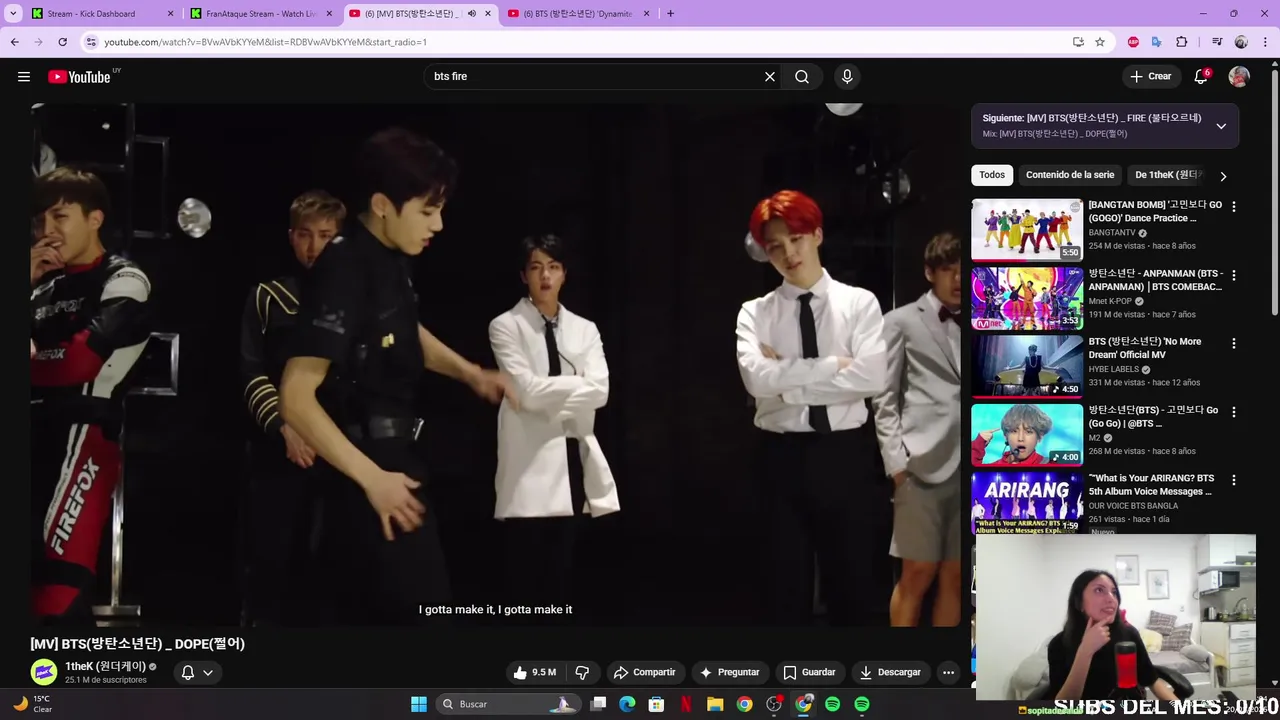Clear the 'bts fire' search text

(770, 77)
